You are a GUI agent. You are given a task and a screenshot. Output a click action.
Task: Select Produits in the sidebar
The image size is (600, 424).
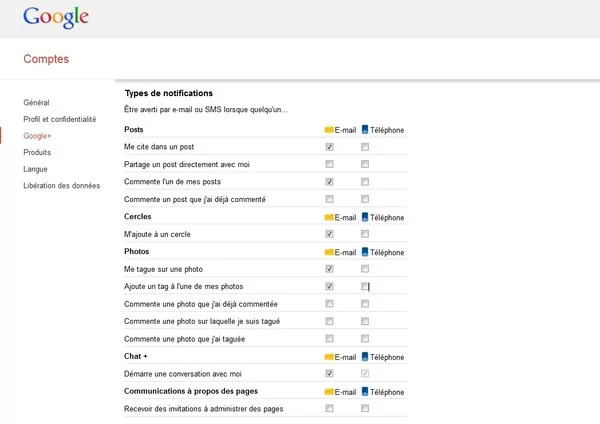pos(37,152)
